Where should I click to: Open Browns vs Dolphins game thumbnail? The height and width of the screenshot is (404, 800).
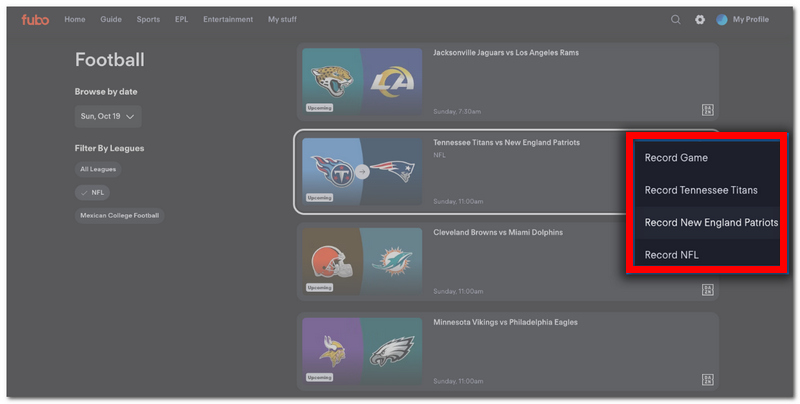(362, 261)
